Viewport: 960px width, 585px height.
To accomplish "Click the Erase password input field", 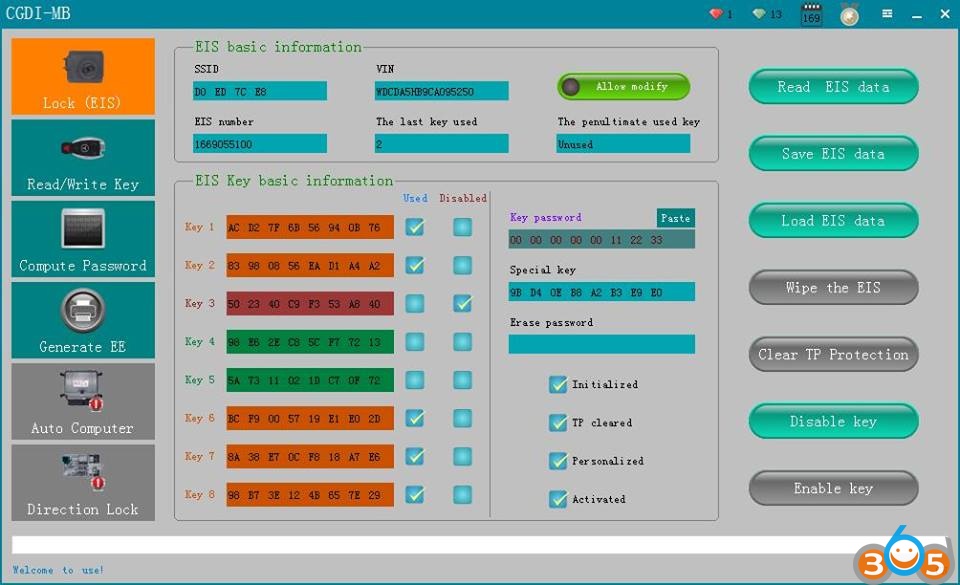I will (601, 344).
